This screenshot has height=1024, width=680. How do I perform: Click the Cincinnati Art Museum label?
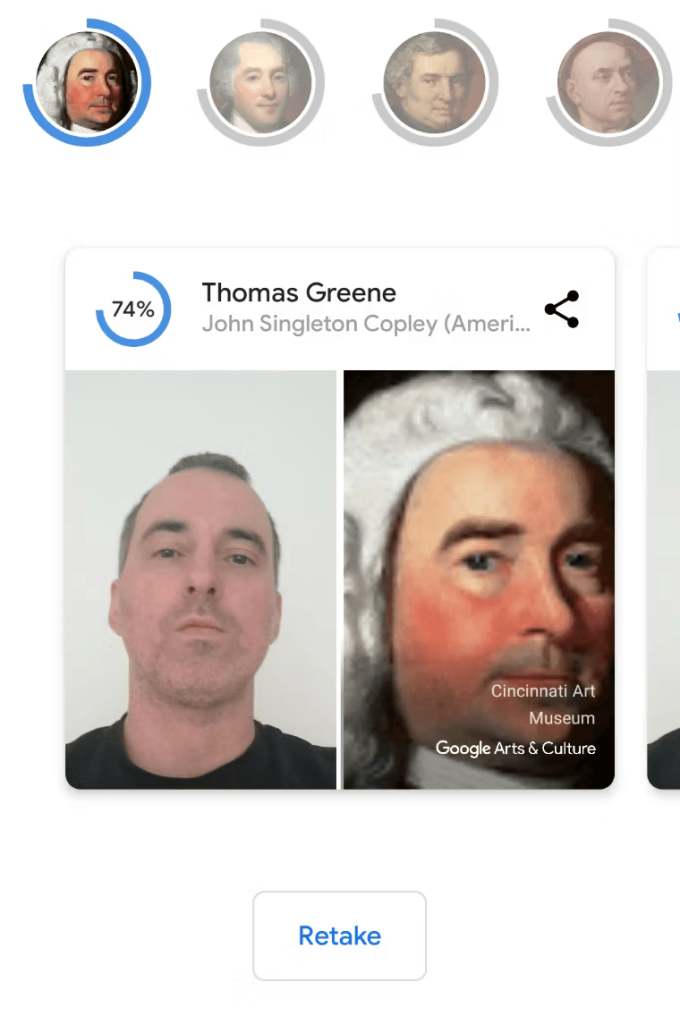tap(543, 705)
